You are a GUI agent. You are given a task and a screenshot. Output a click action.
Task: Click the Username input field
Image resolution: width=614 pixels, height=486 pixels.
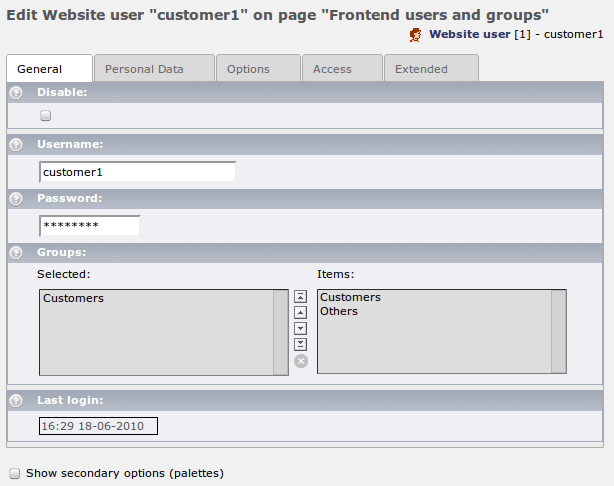click(137, 172)
